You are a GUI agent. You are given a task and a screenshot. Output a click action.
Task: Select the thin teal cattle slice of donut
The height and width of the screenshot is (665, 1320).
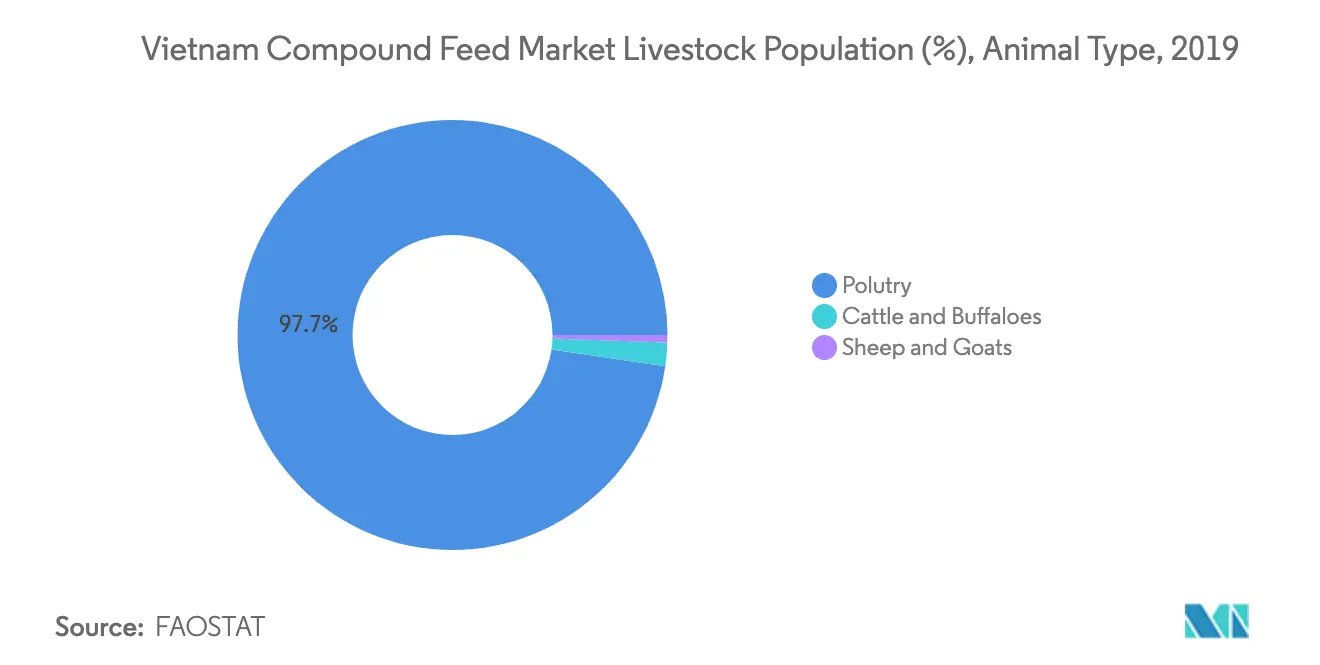point(611,353)
